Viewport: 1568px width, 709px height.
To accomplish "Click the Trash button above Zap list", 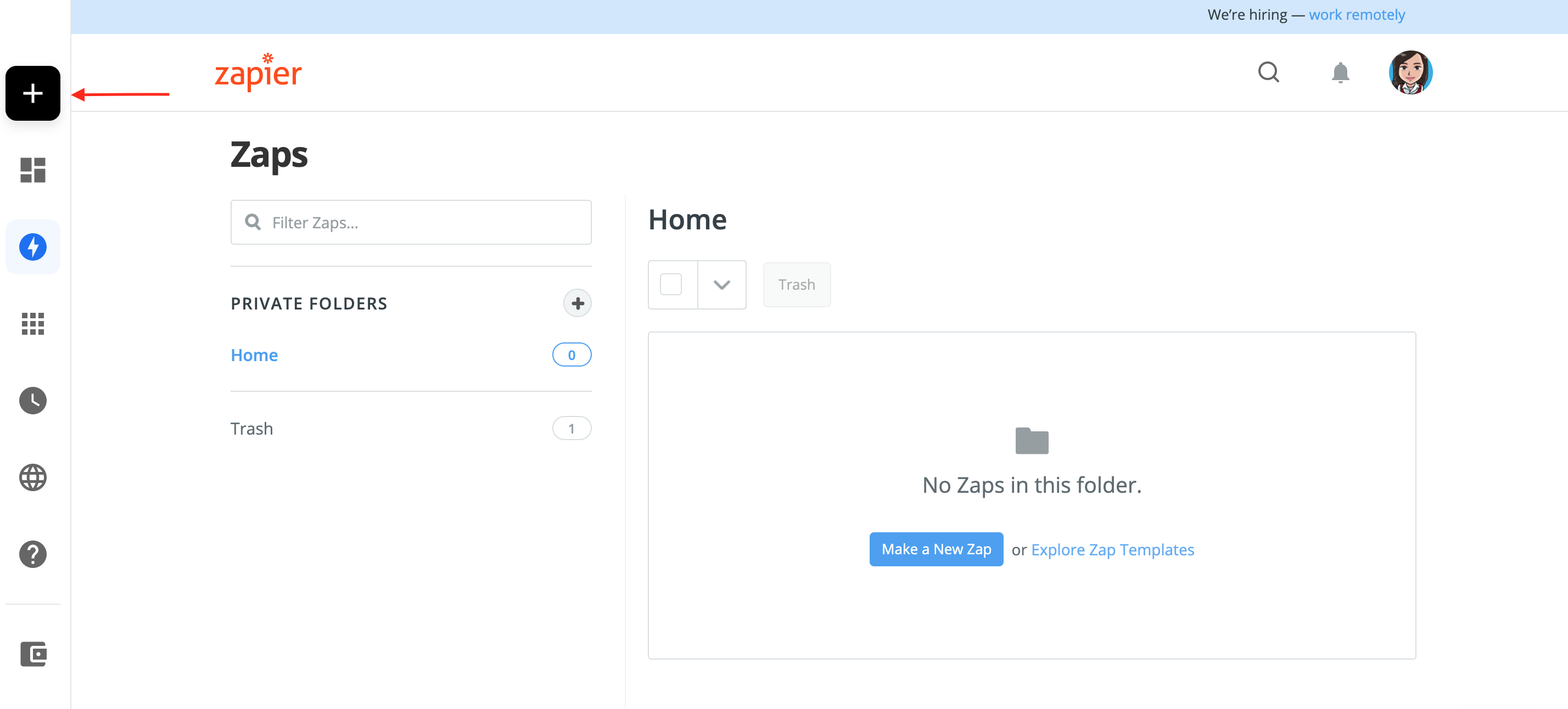I will 796,284.
